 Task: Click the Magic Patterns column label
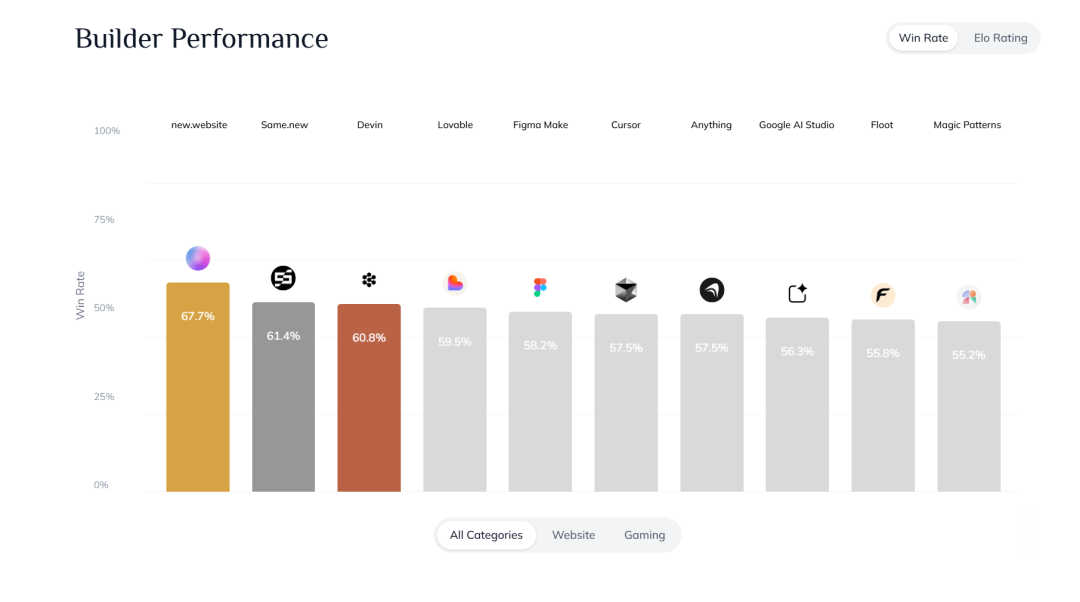(967, 125)
